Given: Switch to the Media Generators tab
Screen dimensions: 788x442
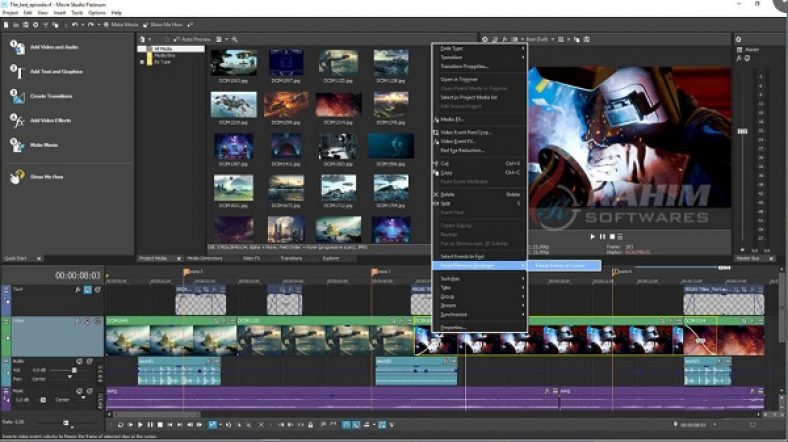Looking at the screenshot, I should click(205, 257).
